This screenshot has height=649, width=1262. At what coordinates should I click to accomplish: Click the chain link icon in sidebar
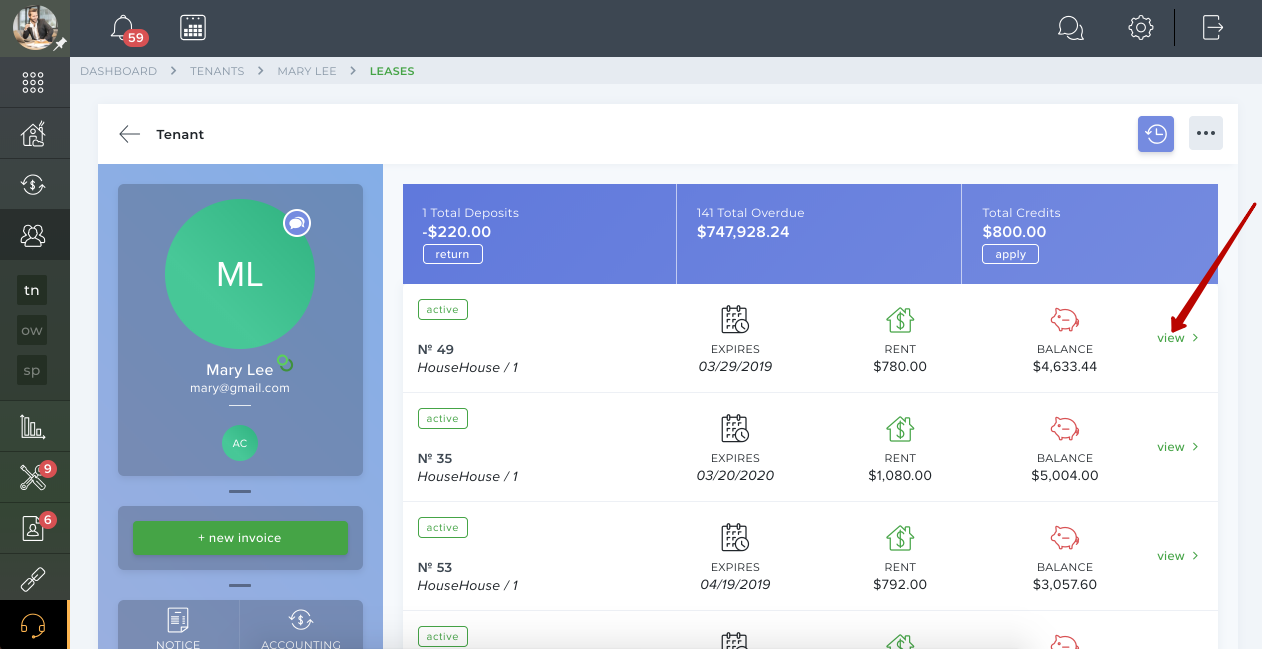(33, 579)
